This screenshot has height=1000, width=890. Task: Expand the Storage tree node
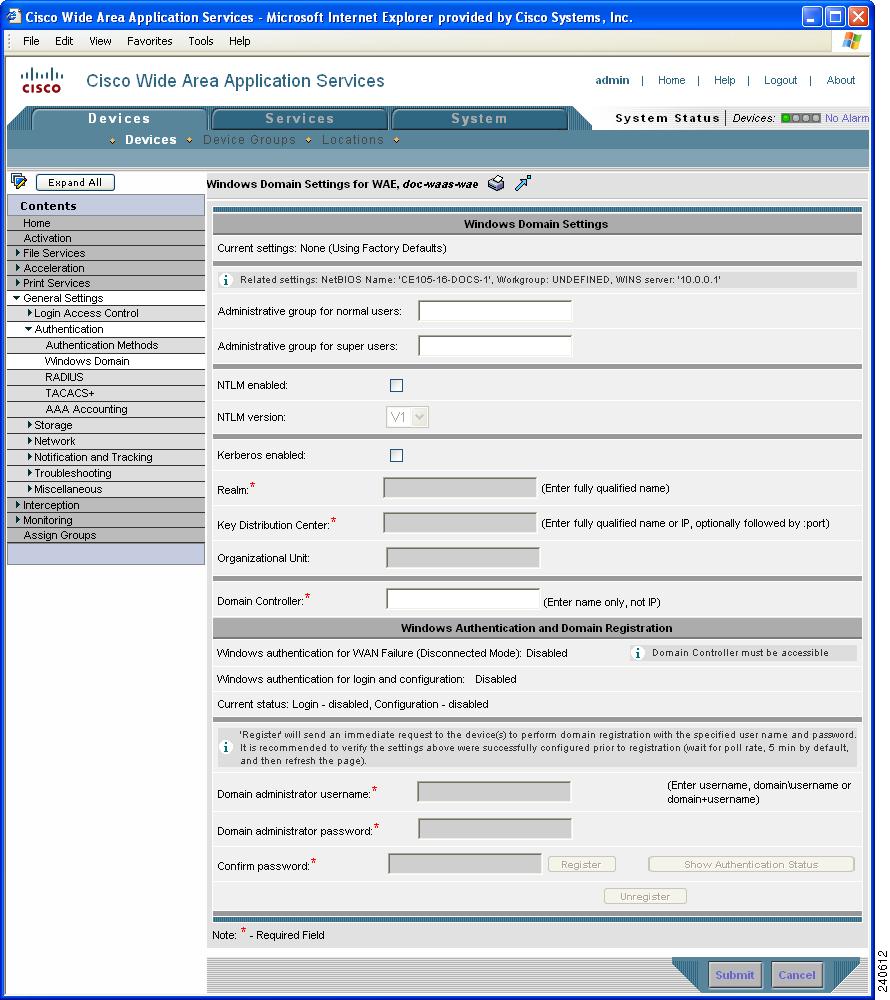pos(29,425)
